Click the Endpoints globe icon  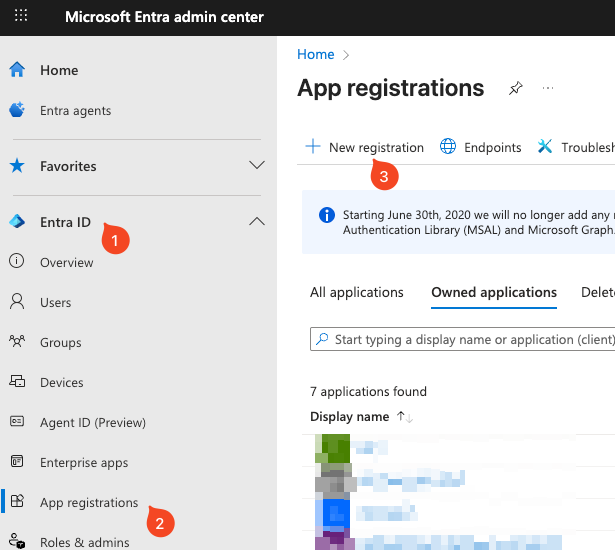pos(448,147)
